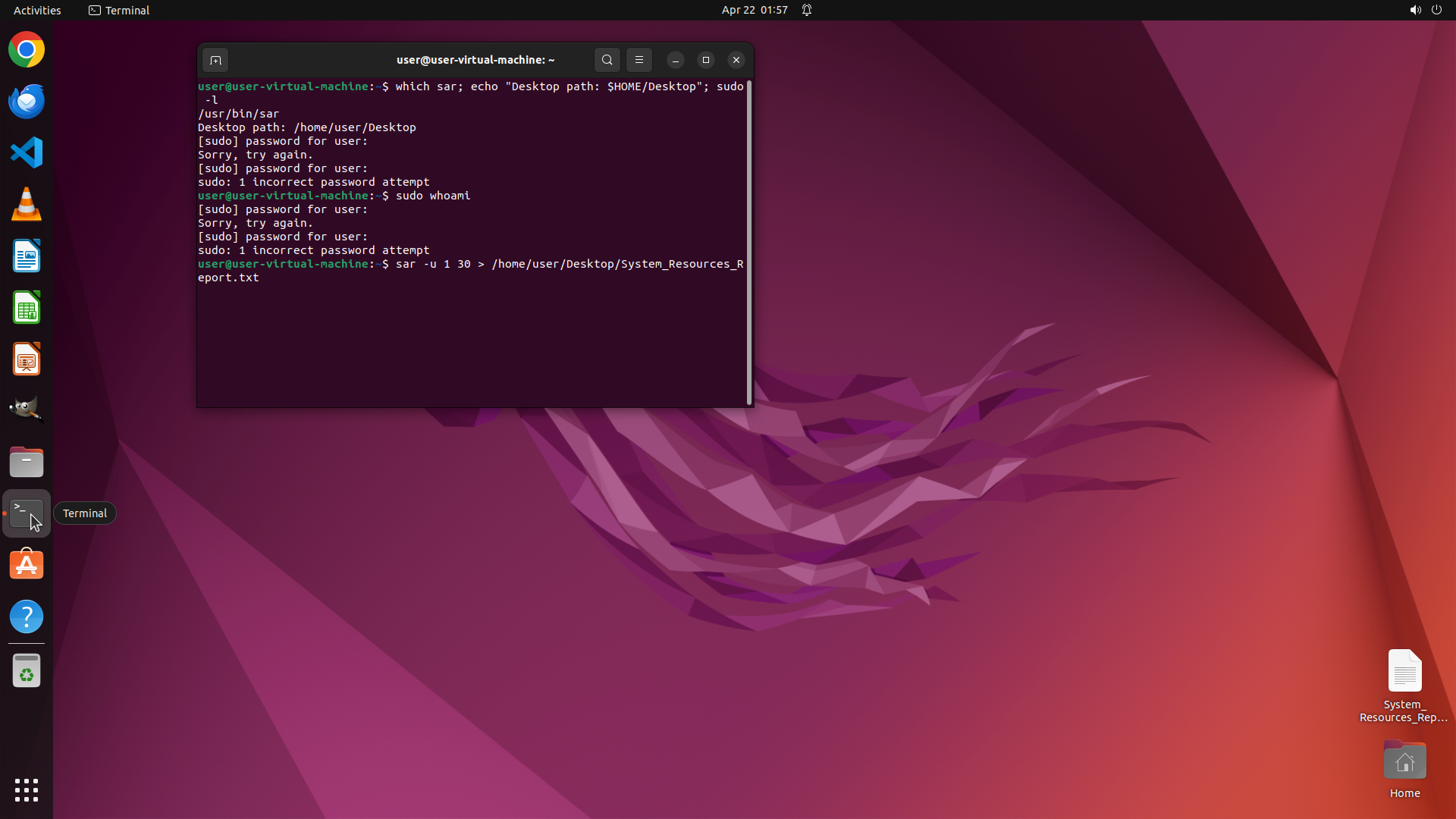Viewport: 1456px width, 819px height.
Task: Launch LibreOffice Impress
Action: click(27, 359)
